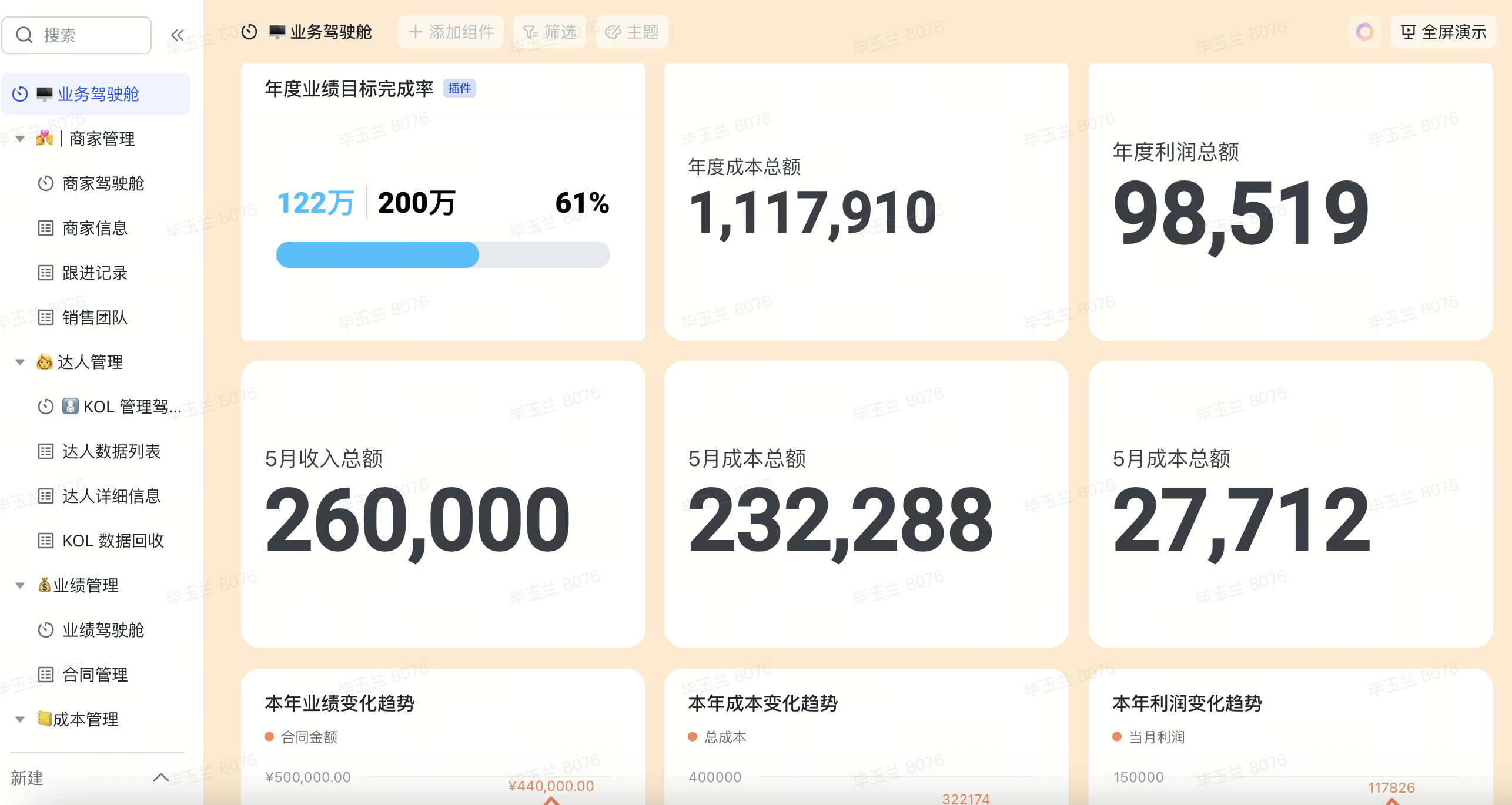Toggle the 合同金额 legend series

click(x=301, y=737)
